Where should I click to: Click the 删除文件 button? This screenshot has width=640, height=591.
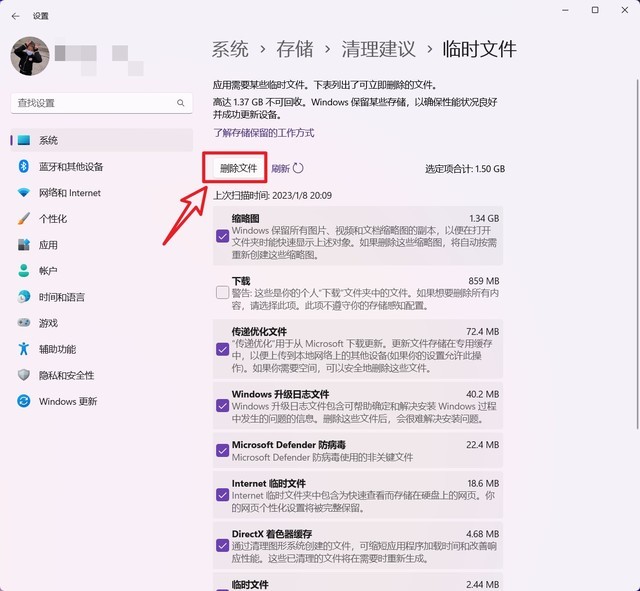238,168
